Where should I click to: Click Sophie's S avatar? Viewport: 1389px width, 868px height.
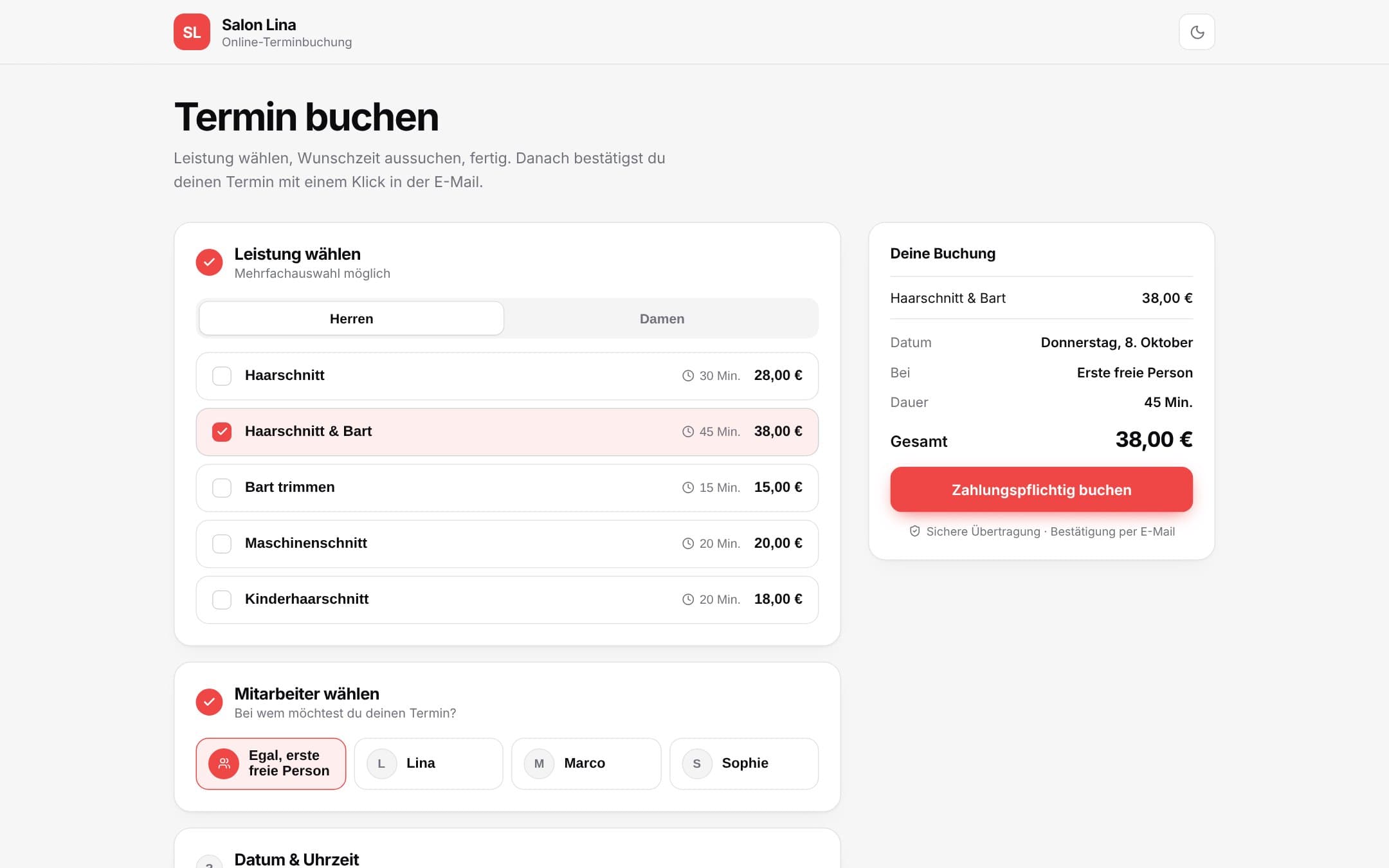coord(697,764)
